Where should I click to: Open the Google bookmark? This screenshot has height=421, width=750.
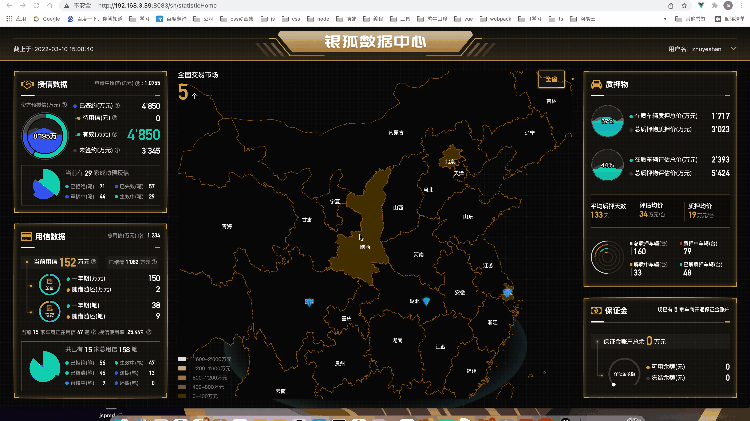pyautogui.click(x=47, y=19)
